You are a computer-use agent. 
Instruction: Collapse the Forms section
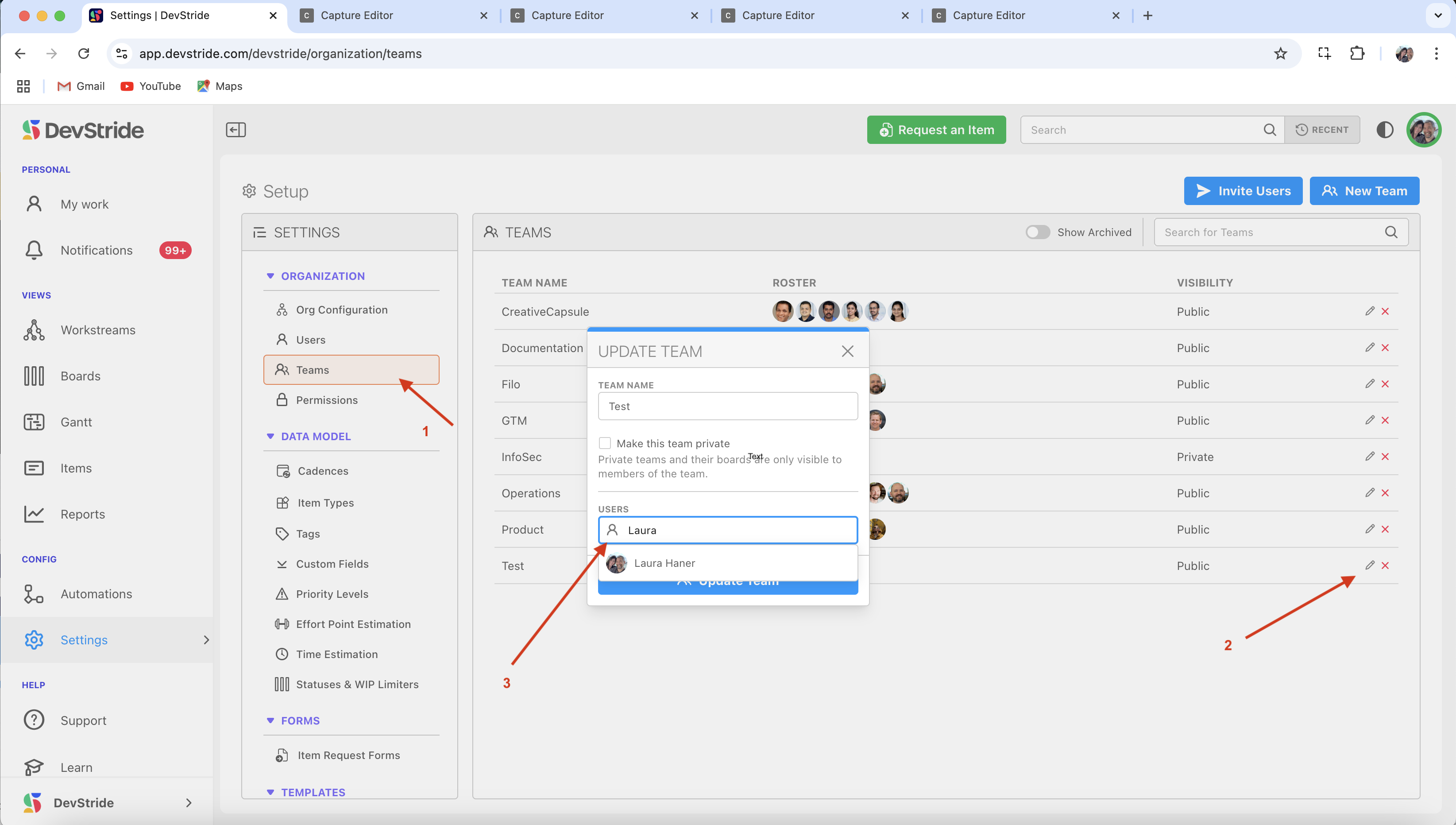pos(270,721)
